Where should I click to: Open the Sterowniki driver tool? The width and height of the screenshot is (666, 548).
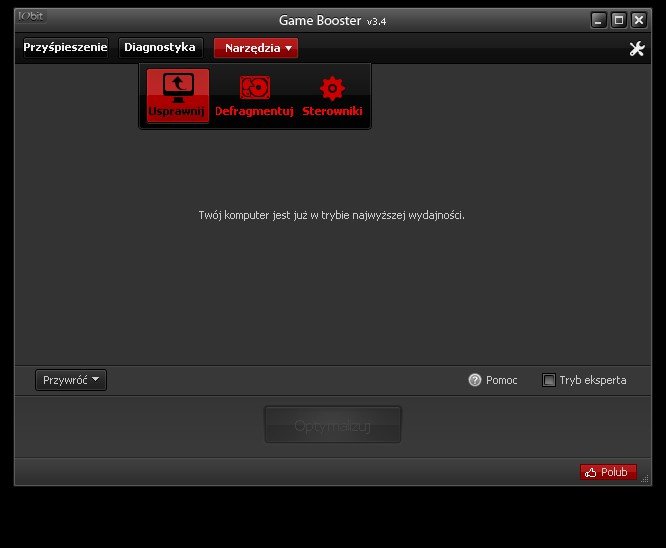point(332,96)
